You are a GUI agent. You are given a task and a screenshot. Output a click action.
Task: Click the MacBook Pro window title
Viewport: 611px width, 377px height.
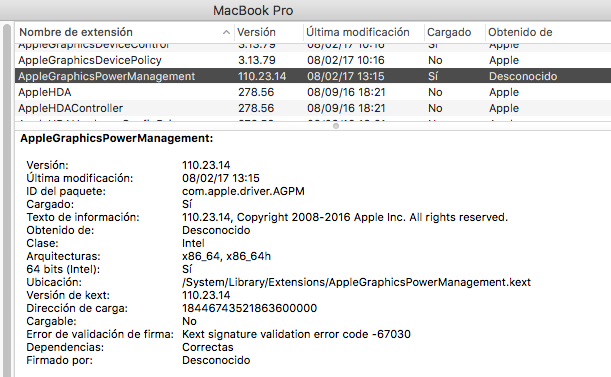pyautogui.click(x=253, y=11)
